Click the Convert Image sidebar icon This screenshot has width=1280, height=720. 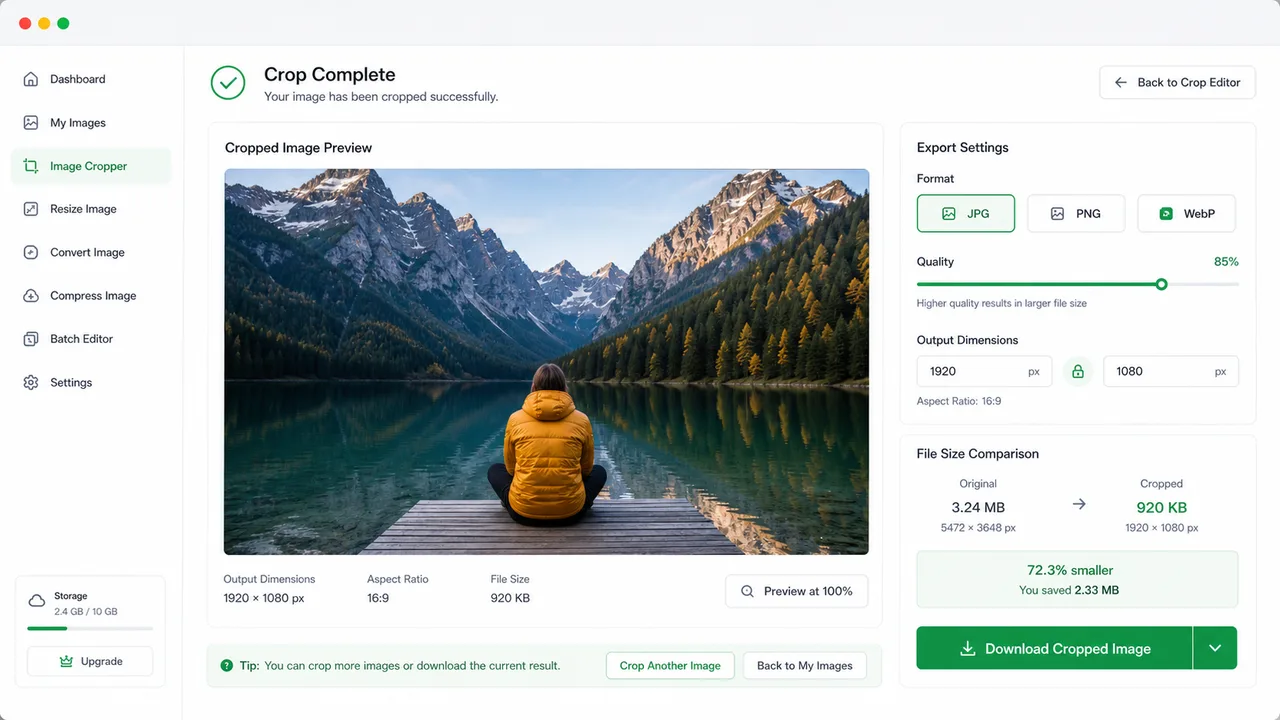(31, 253)
